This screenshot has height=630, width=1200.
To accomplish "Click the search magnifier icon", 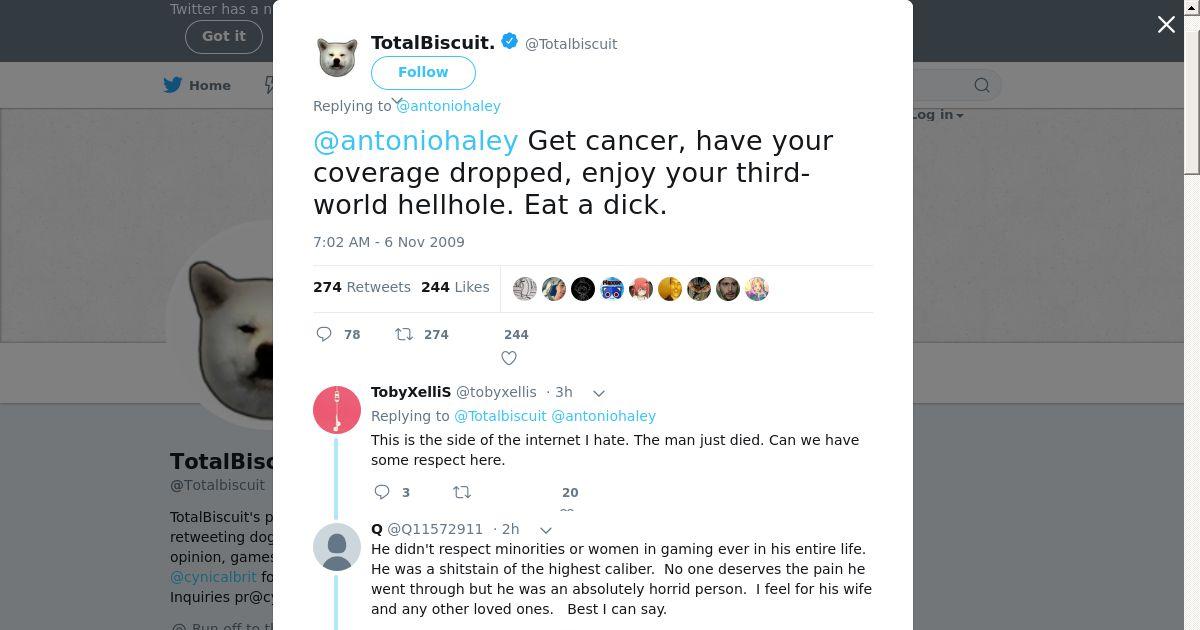I will [982, 85].
